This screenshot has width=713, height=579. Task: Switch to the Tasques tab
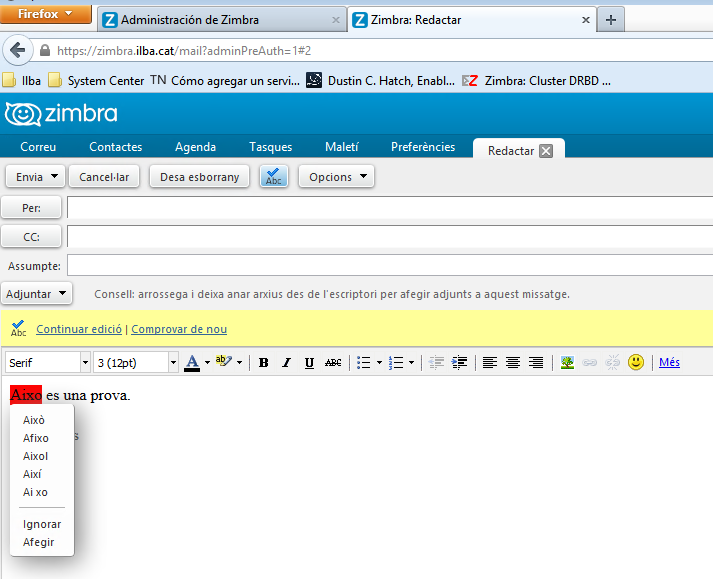pos(271,147)
